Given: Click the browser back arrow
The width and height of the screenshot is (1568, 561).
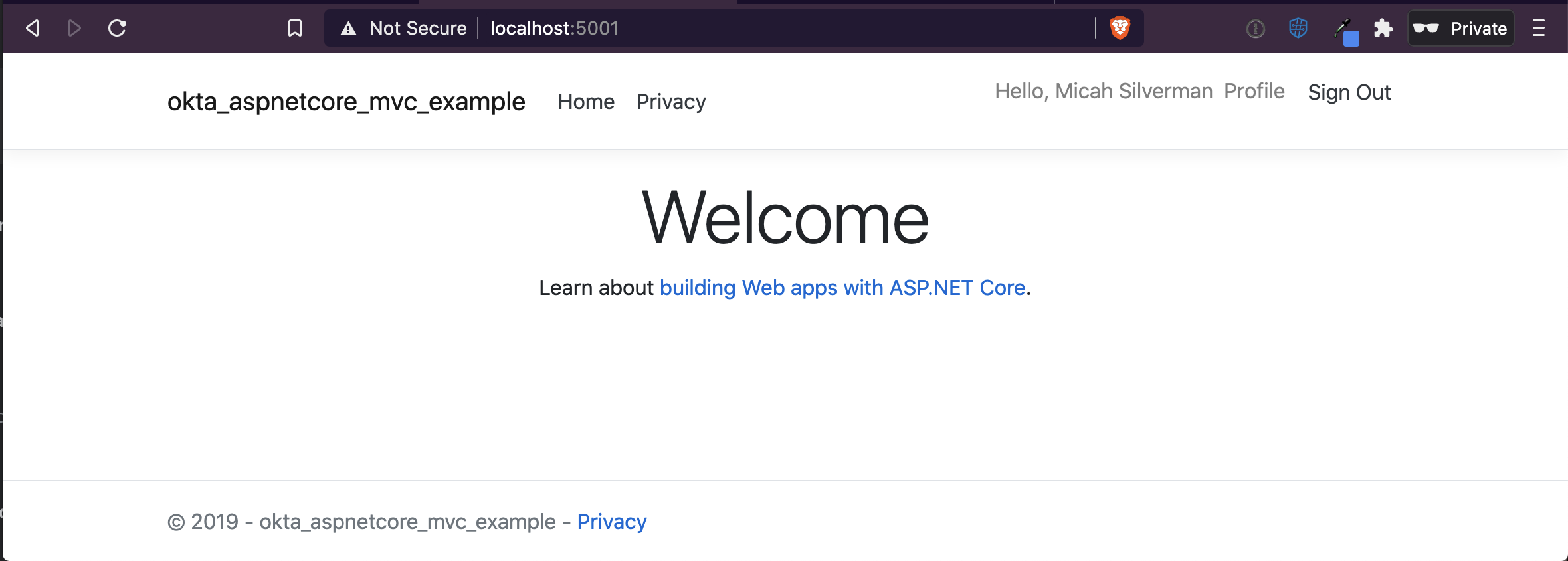Looking at the screenshot, I should 32,28.
